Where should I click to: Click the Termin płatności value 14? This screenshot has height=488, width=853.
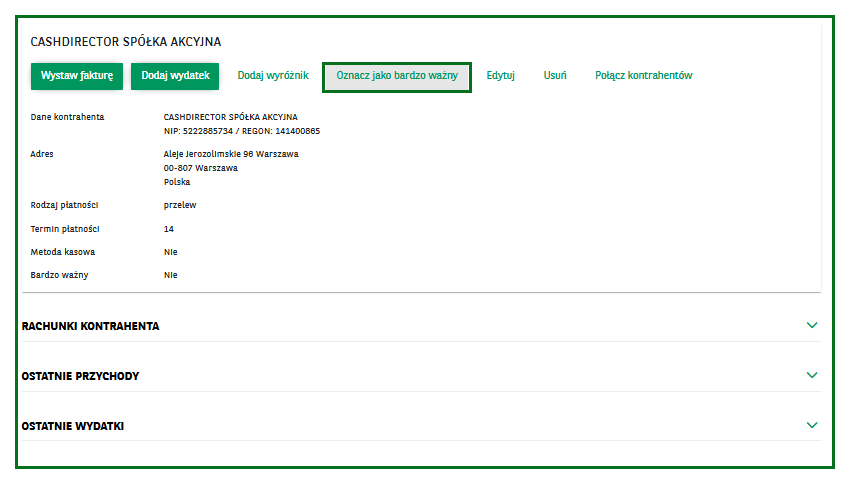coord(169,229)
